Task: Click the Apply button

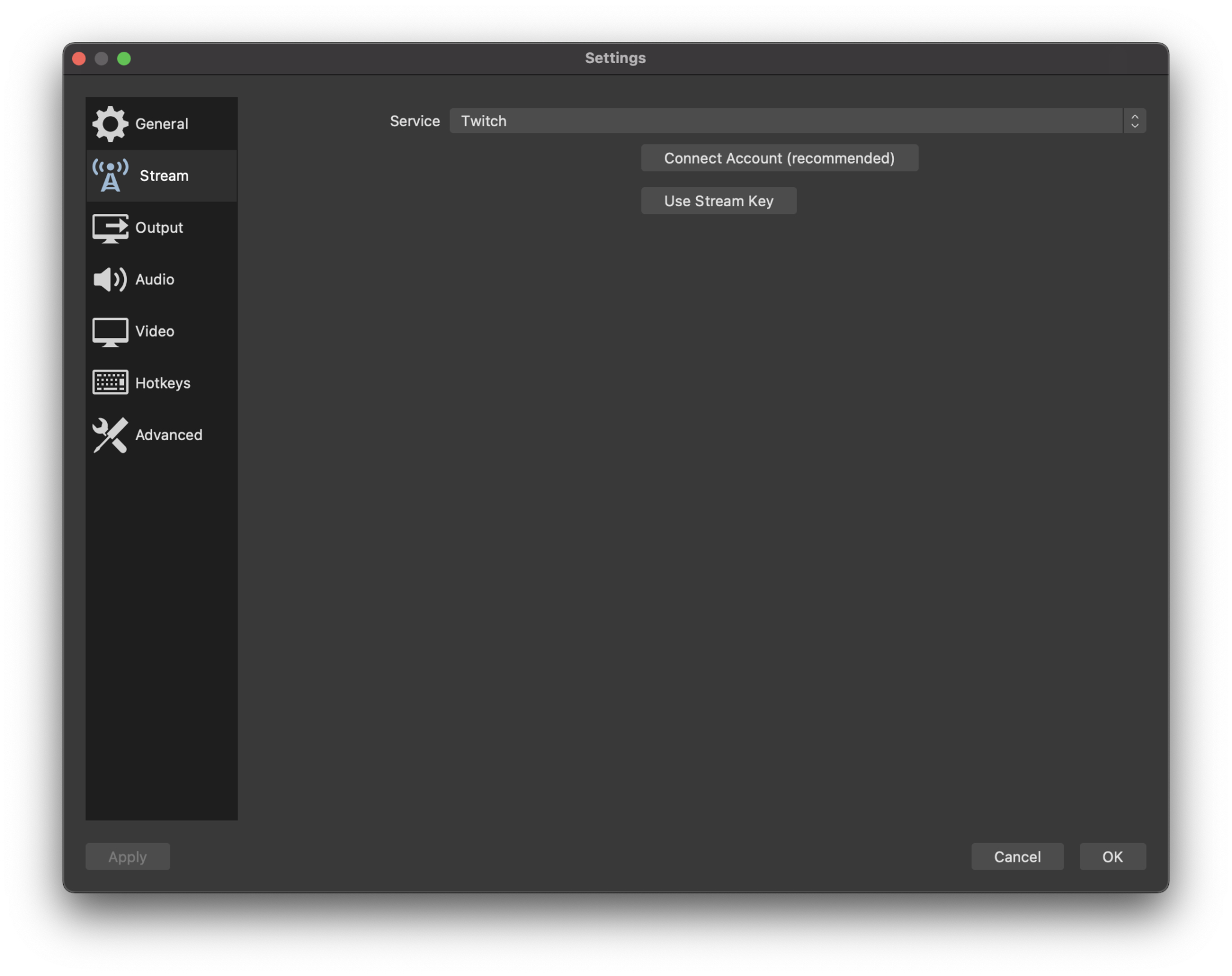Action: (x=127, y=856)
